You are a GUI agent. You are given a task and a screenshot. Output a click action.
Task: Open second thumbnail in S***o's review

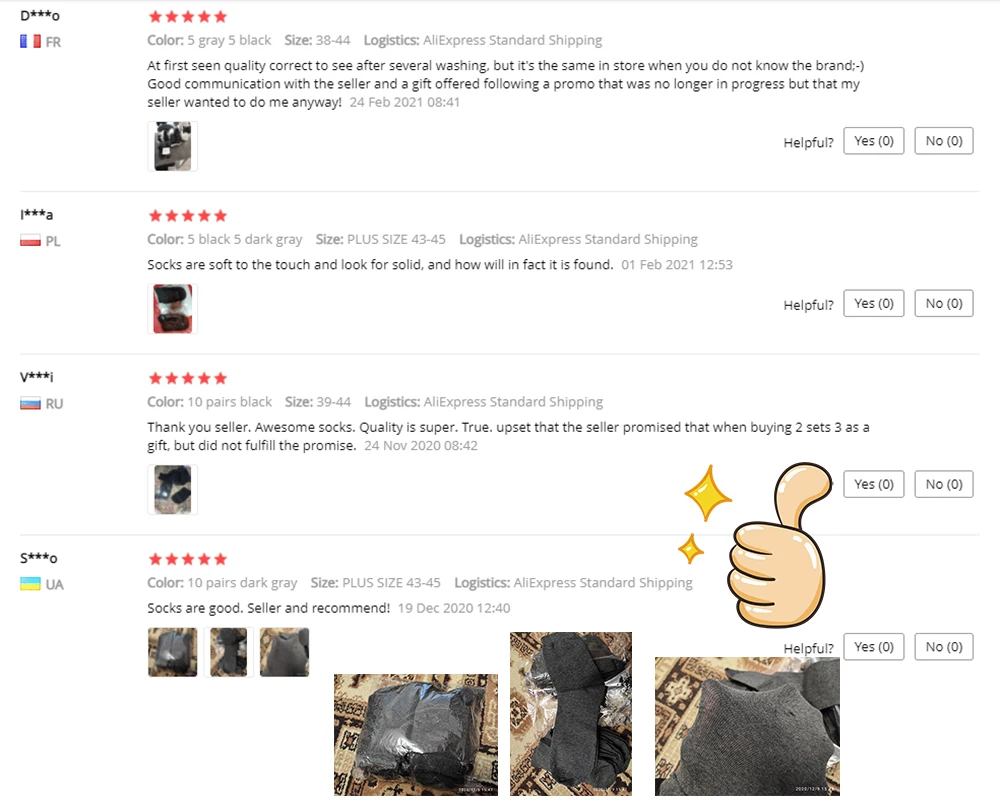(x=228, y=652)
